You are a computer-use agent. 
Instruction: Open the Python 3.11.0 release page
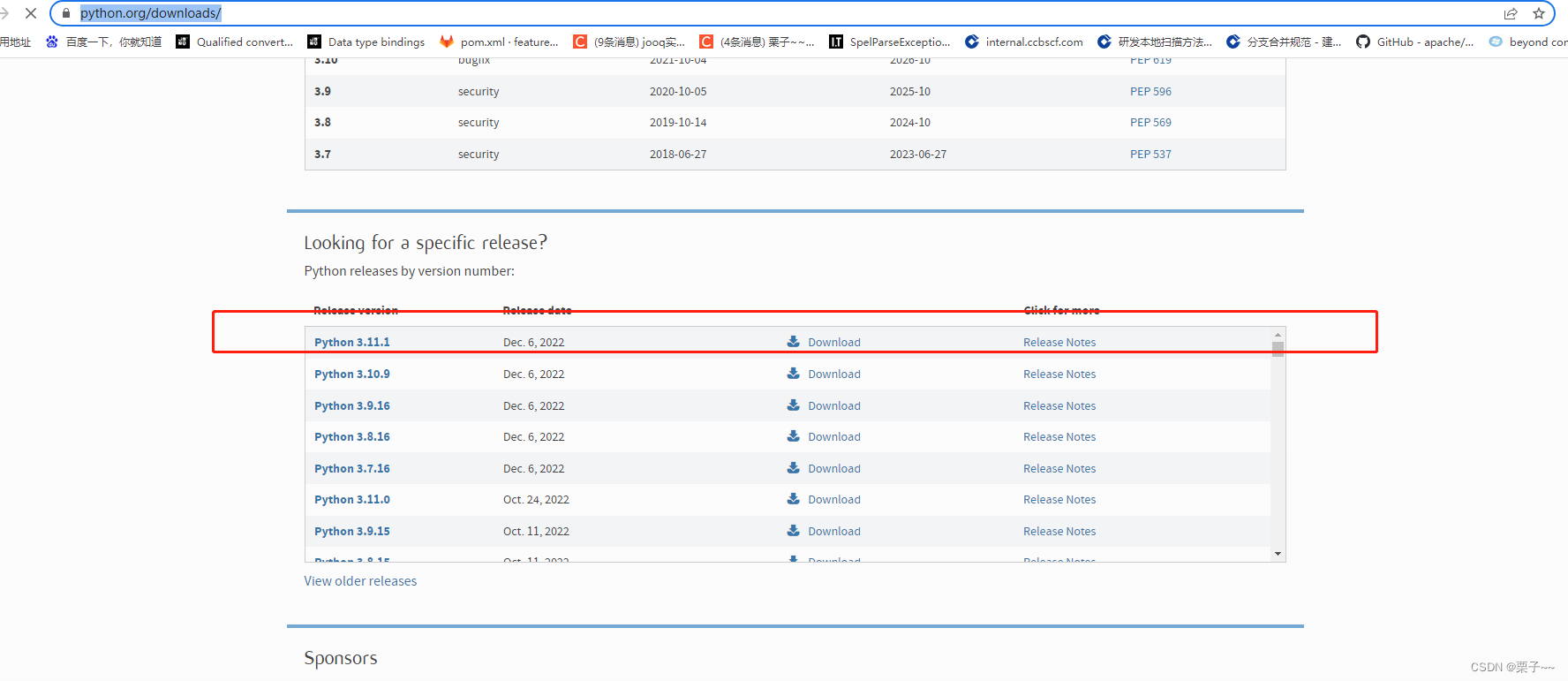[352, 499]
